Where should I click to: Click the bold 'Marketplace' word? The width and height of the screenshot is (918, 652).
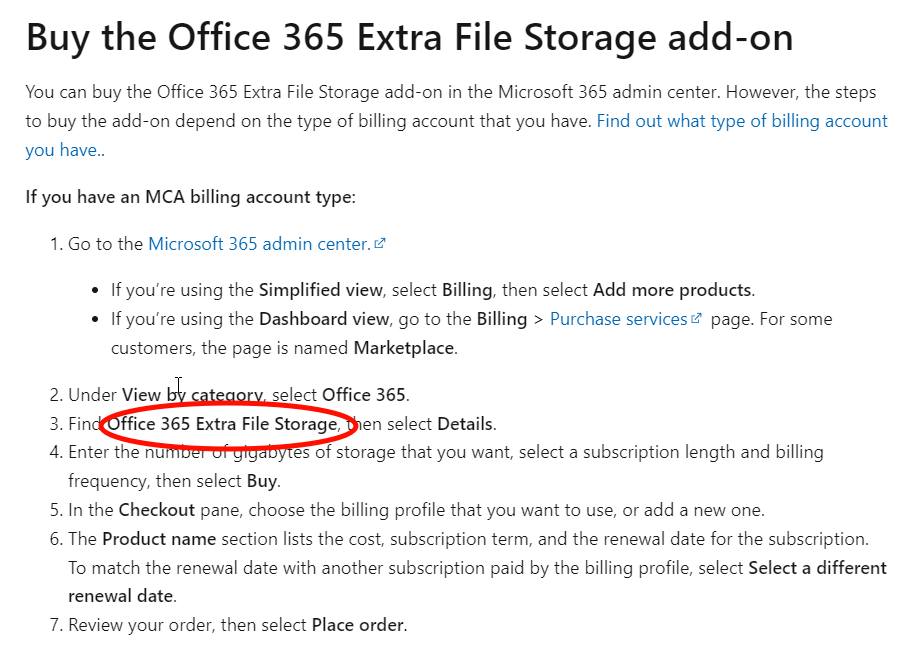click(403, 348)
